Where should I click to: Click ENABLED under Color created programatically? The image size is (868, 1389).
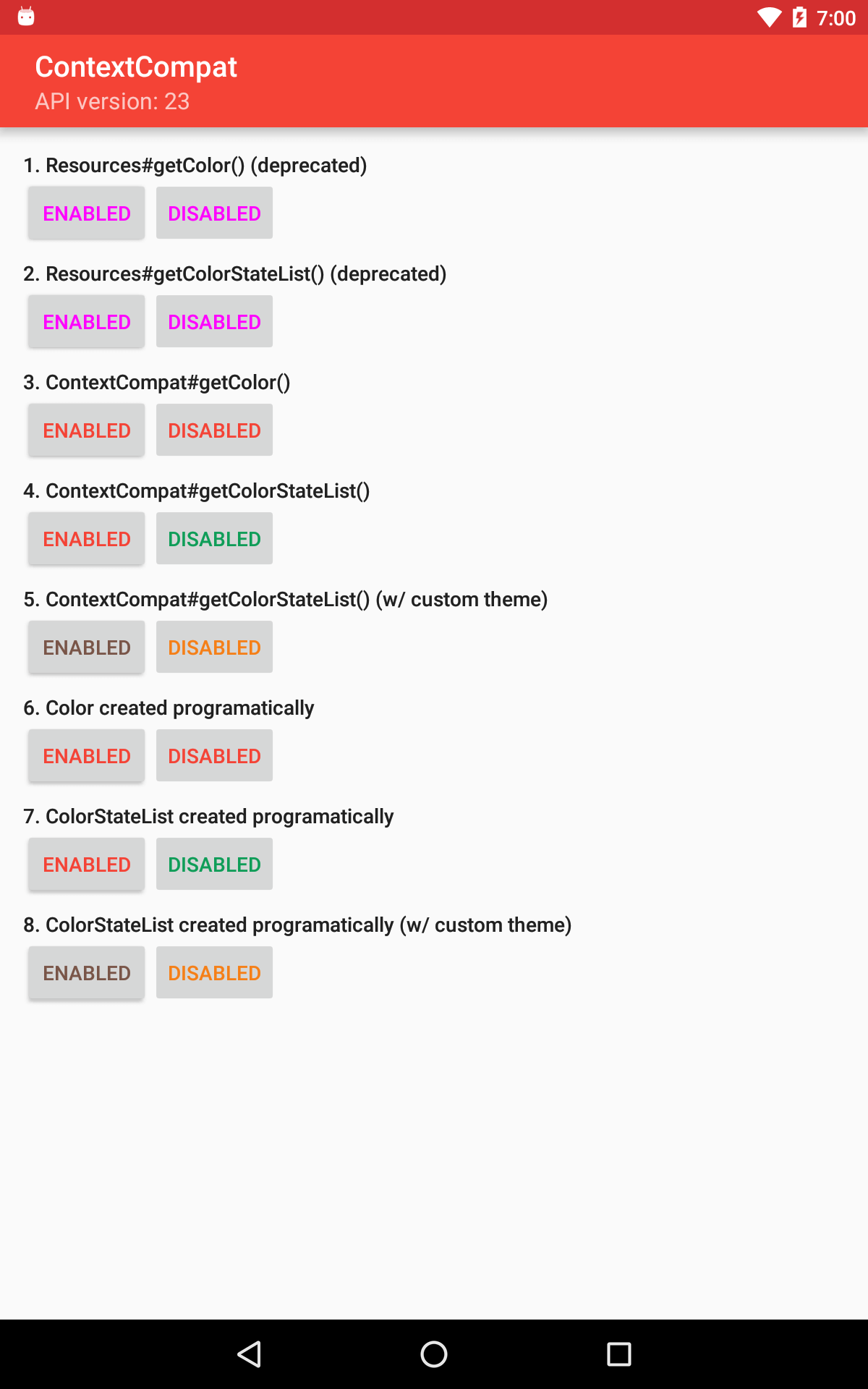(x=87, y=756)
